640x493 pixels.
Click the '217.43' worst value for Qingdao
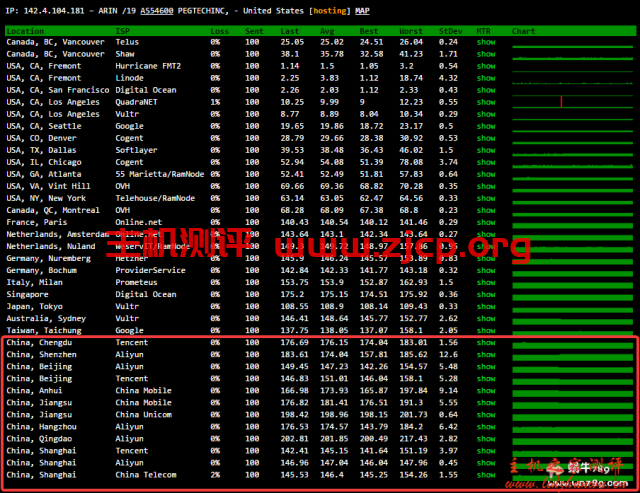click(x=413, y=439)
